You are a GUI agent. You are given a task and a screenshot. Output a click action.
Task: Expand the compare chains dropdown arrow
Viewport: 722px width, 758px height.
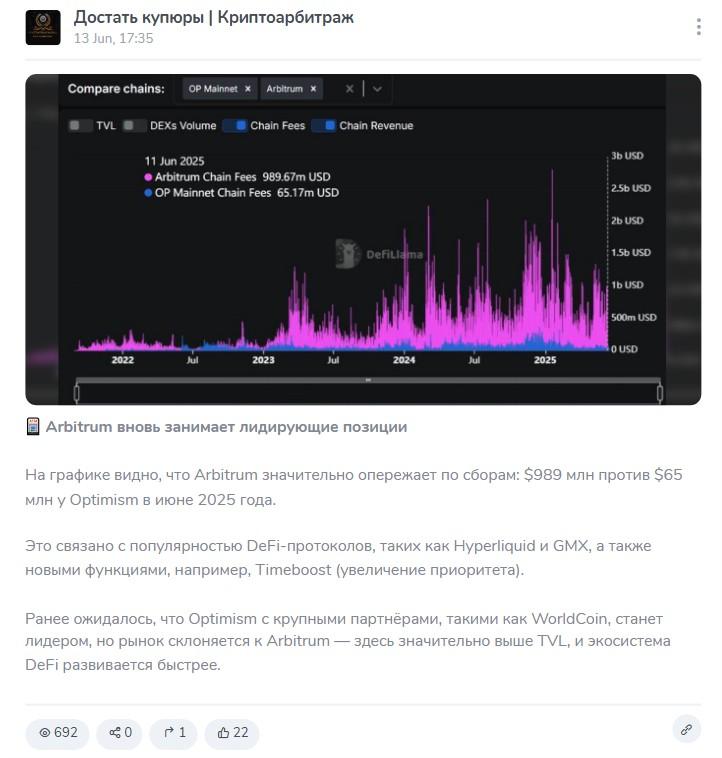[377, 89]
